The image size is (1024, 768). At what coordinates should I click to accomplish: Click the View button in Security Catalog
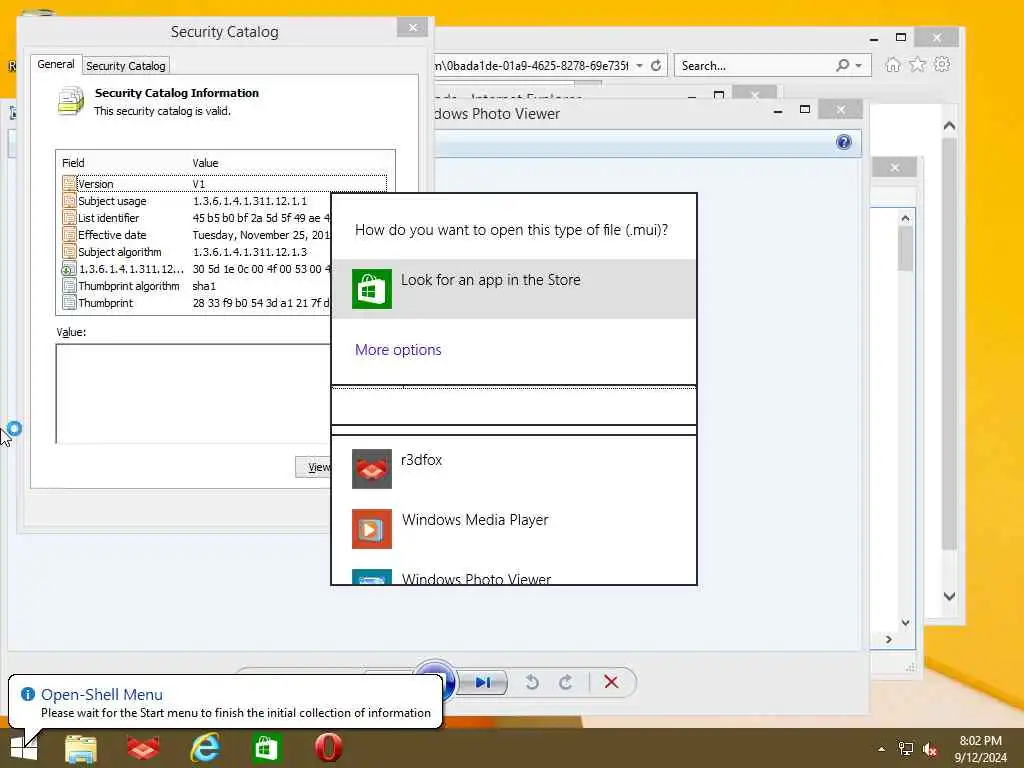(x=314, y=467)
